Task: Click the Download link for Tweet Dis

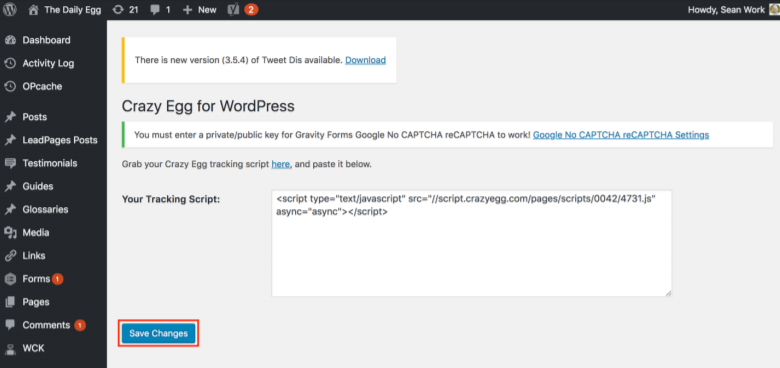Action: pyautogui.click(x=366, y=60)
